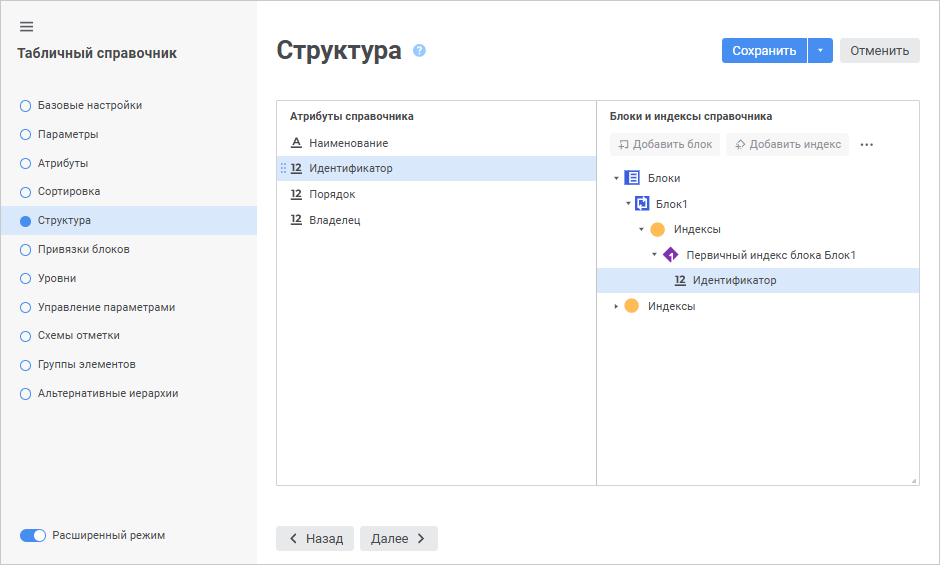Collapse the Блоки tree node

click(x=616, y=178)
